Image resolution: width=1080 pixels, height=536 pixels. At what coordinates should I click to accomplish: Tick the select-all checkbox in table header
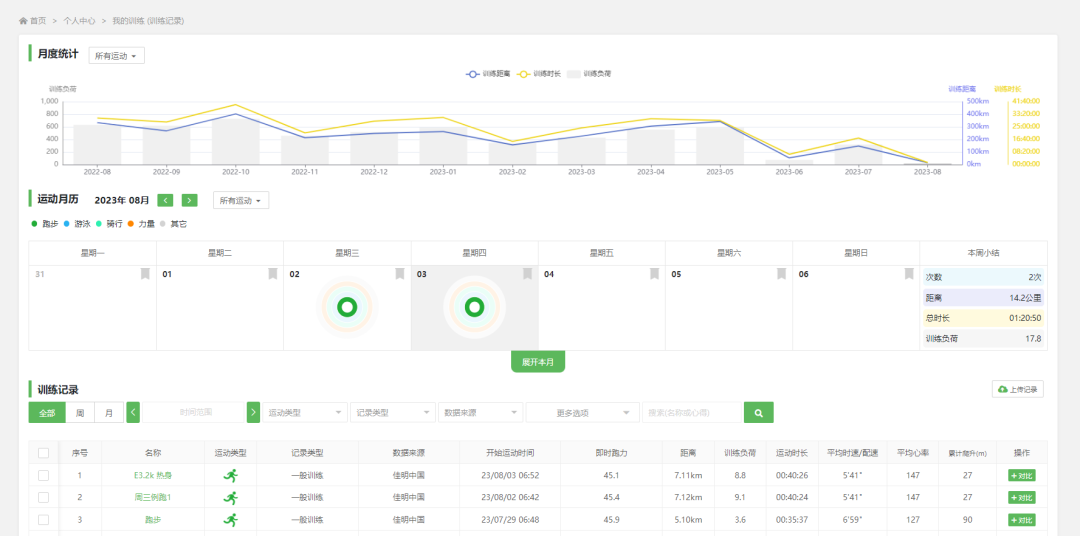coord(43,453)
